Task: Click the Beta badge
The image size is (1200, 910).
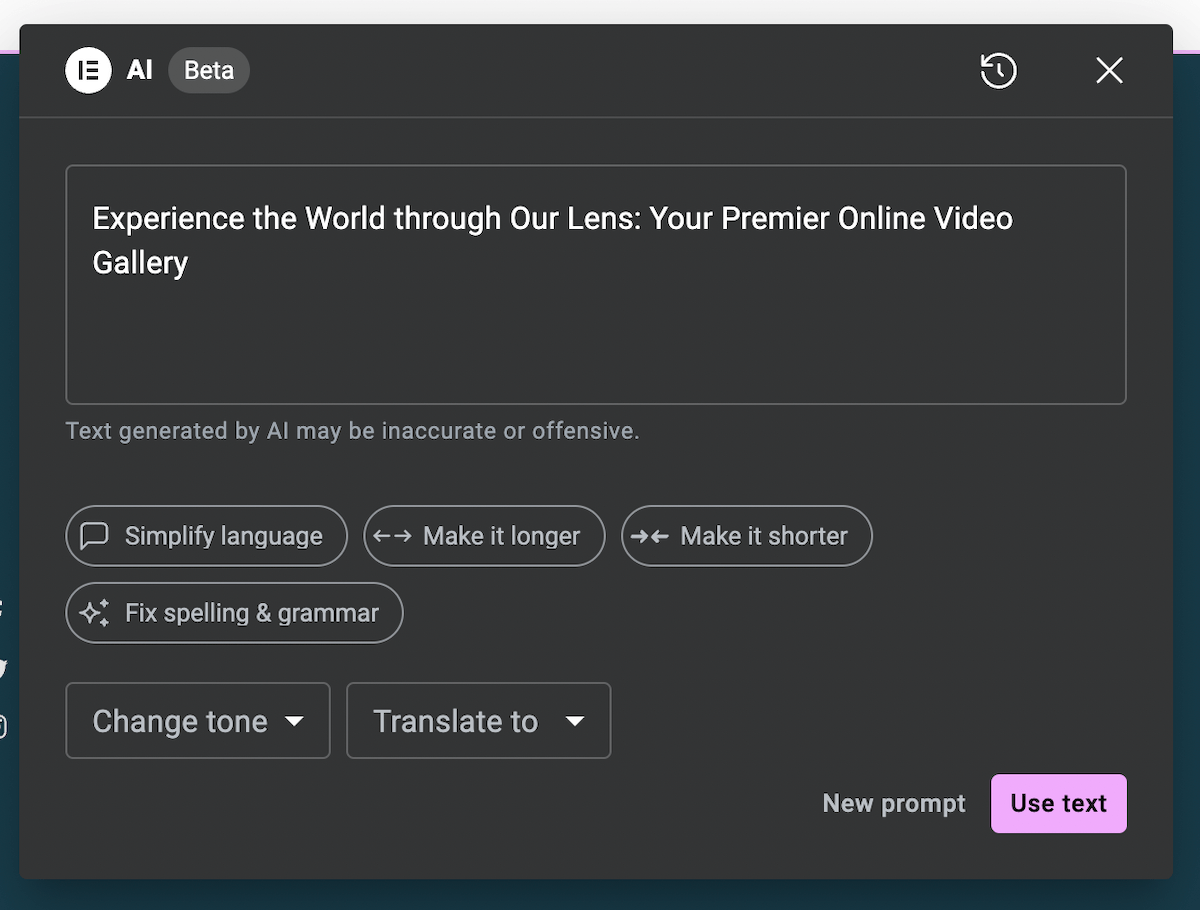Action: point(209,71)
